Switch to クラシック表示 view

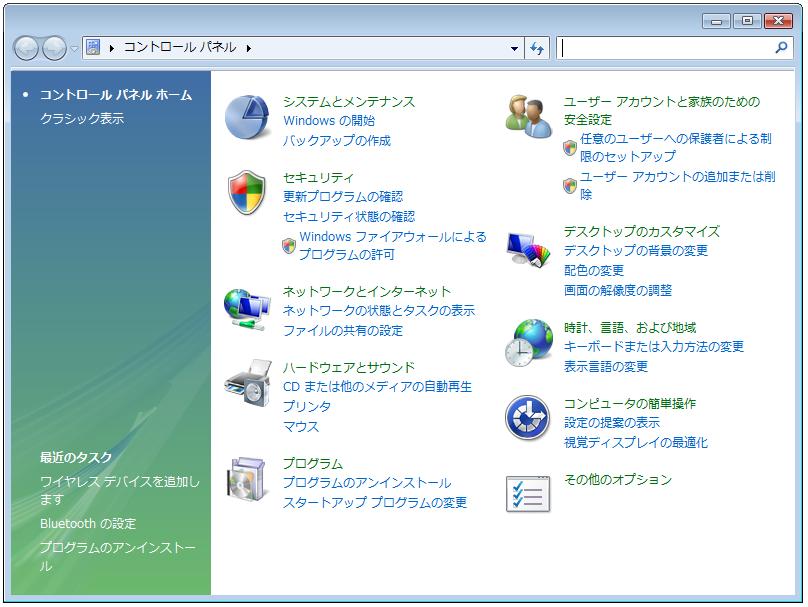point(82,119)
